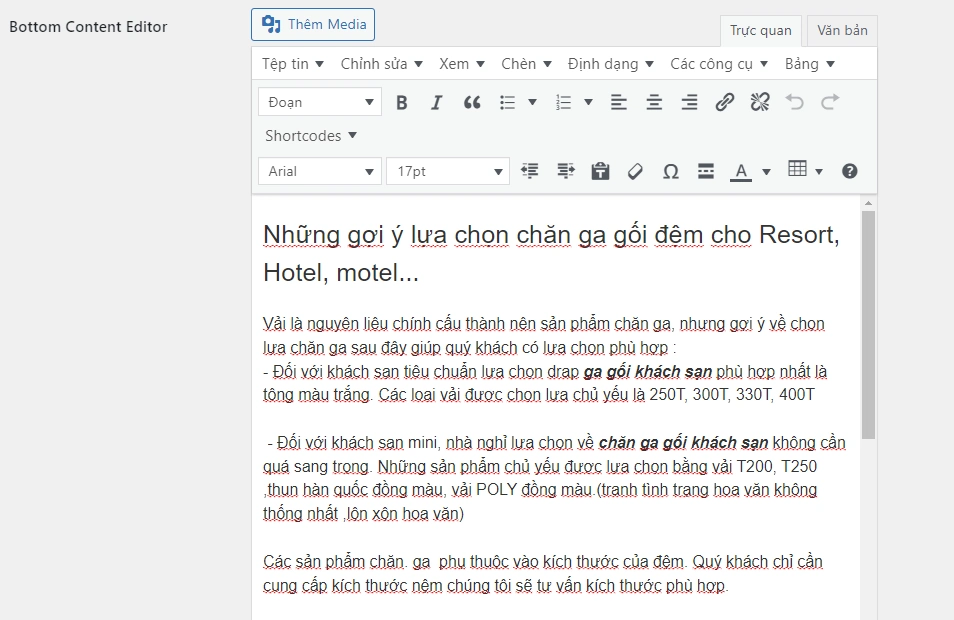Align text right
The width and height of the screenshot is (954, 620).
pos(689,102)
